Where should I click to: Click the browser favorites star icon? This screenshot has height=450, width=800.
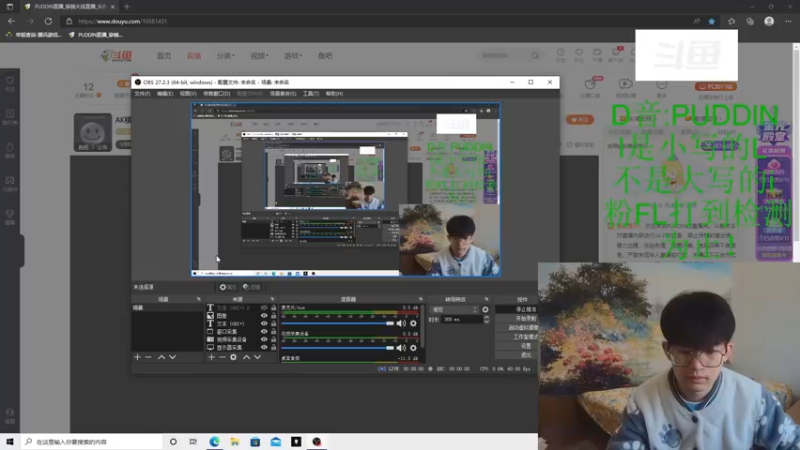[712, 21]
